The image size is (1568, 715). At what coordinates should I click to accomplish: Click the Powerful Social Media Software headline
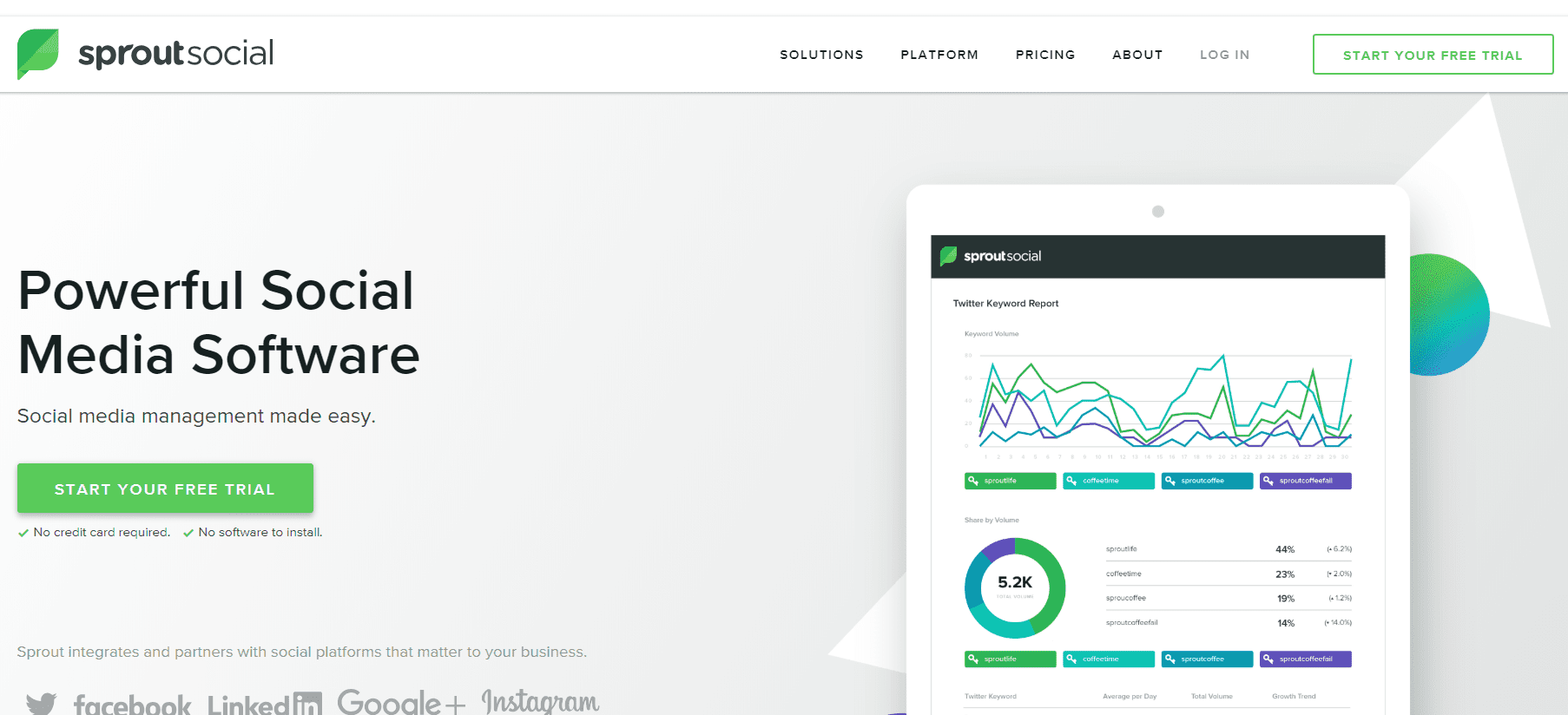219,323
